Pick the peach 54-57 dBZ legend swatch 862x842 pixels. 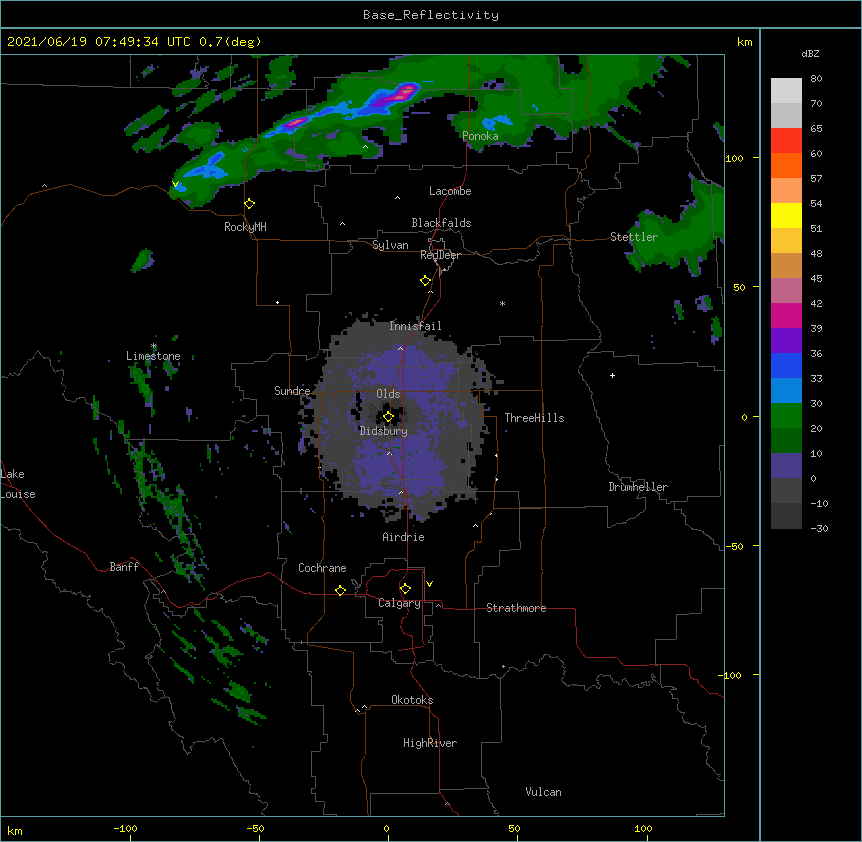786,191
